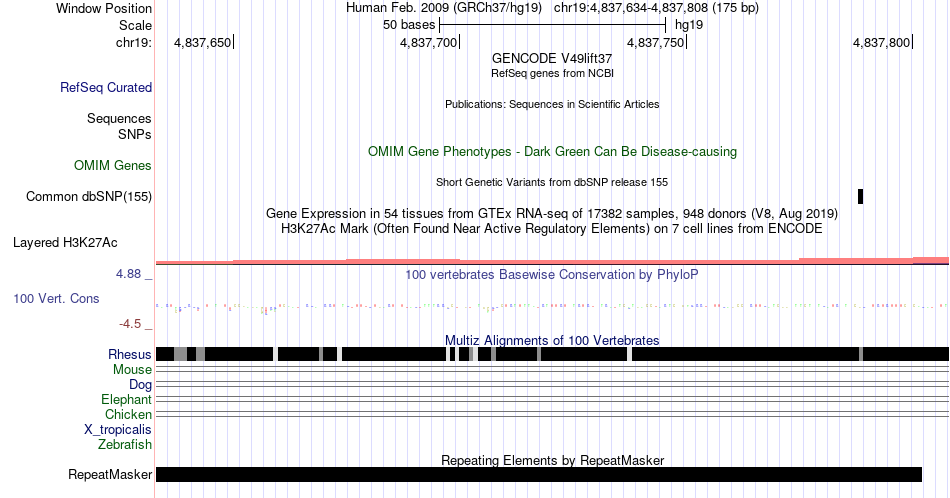Click Short Genetic Variants from dbSNP title
This screenshot has width=950, height=498.
(x=552, y=182)
